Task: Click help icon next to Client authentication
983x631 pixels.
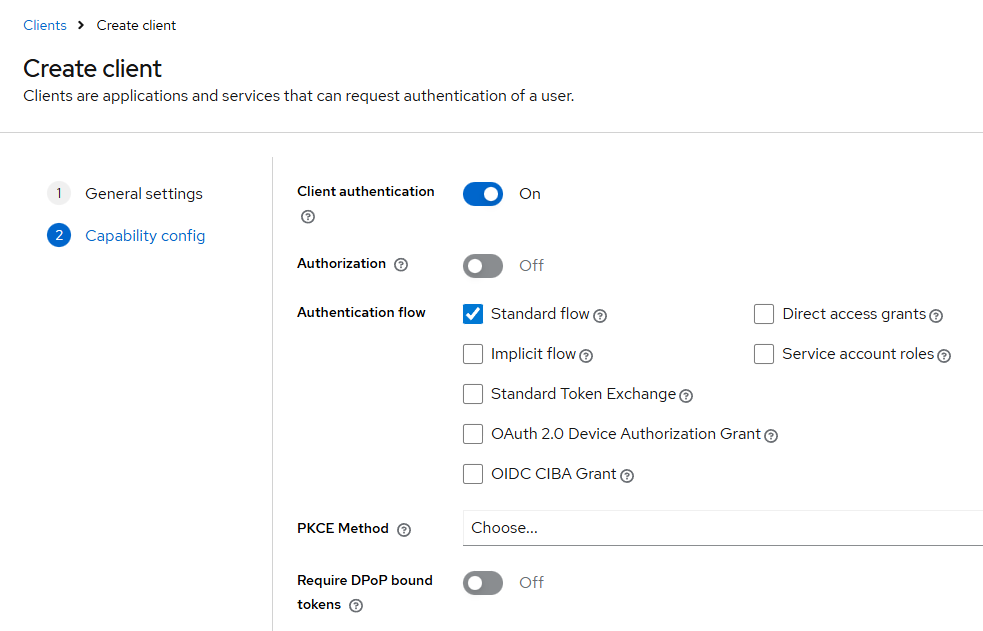Action: (x=308, y=217)
